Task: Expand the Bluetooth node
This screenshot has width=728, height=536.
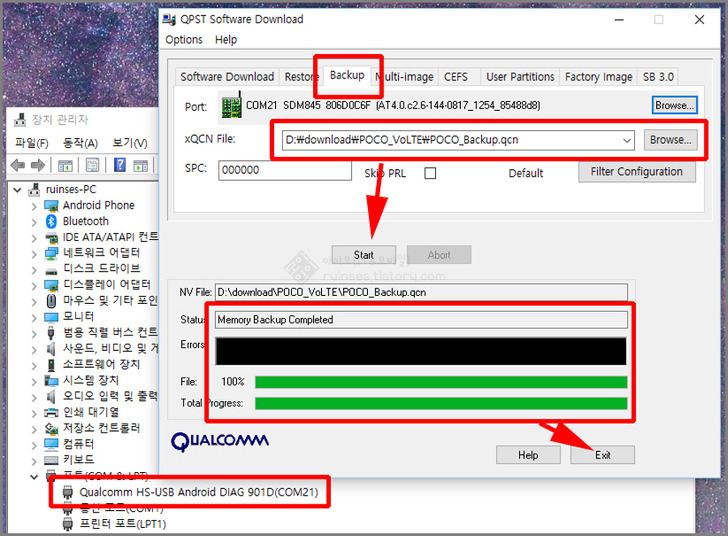Action: [x=34, y=222]
